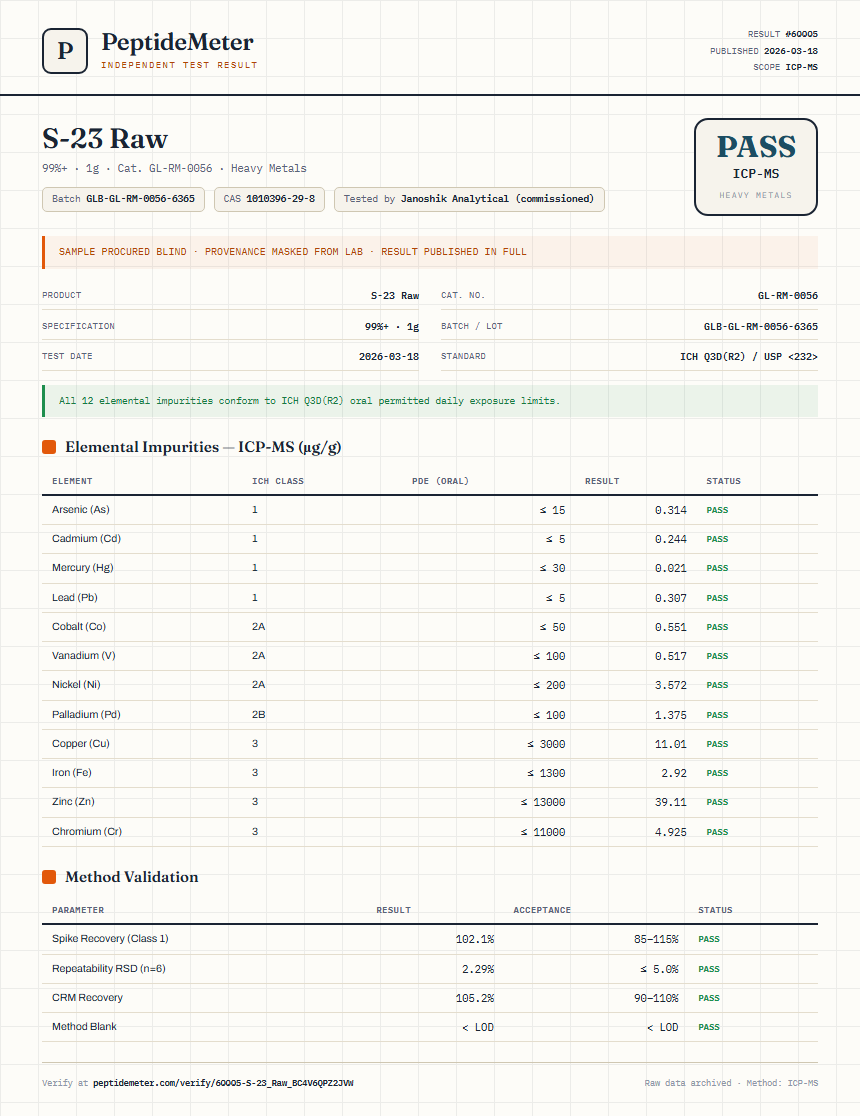Click the PASS ICP-MS result badge
Viewport: 860px width, 1116px height.
click(755, 167)
